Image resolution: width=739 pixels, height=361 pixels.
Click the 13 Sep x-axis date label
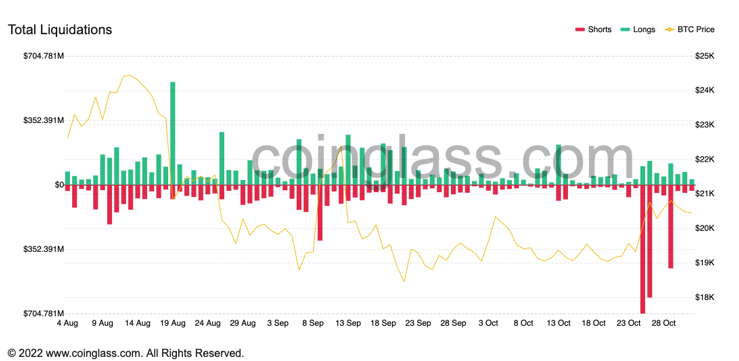[347, 324]
